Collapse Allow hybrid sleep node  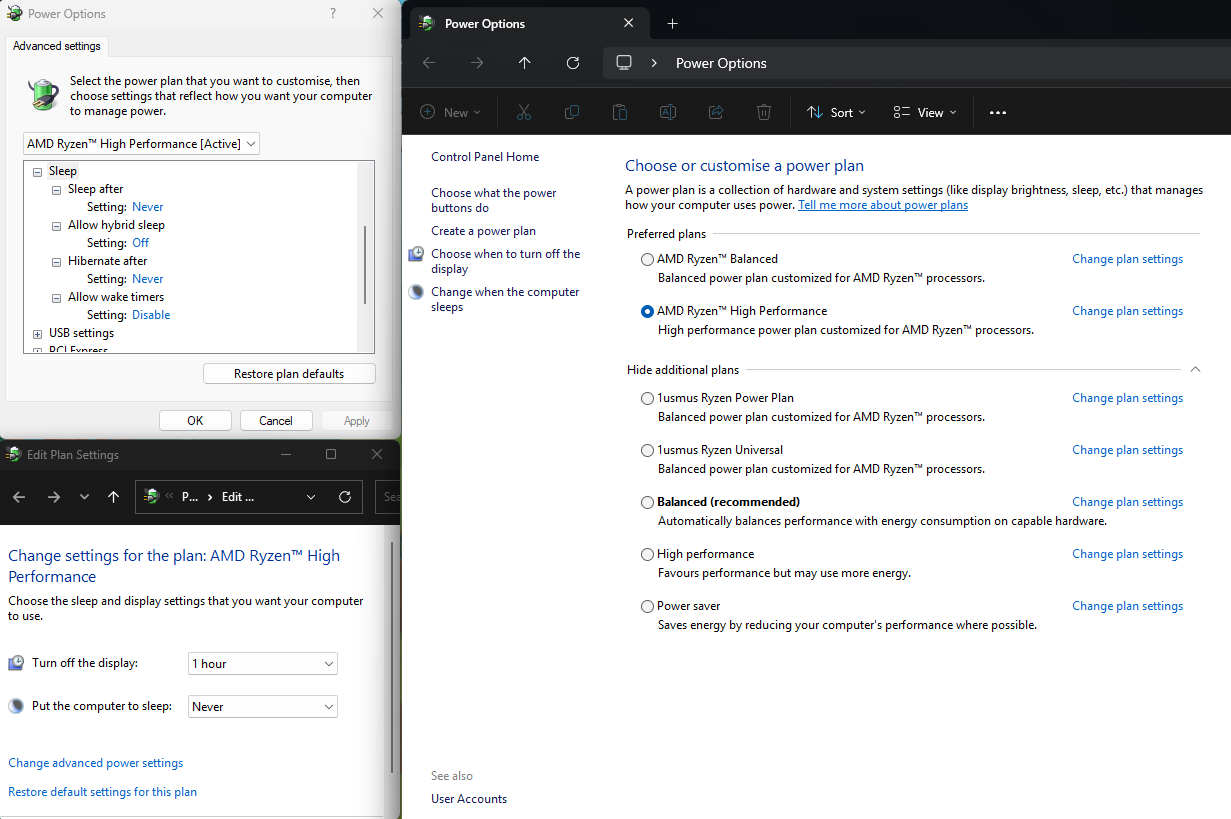pyautogui.click(x=57, y=225)
